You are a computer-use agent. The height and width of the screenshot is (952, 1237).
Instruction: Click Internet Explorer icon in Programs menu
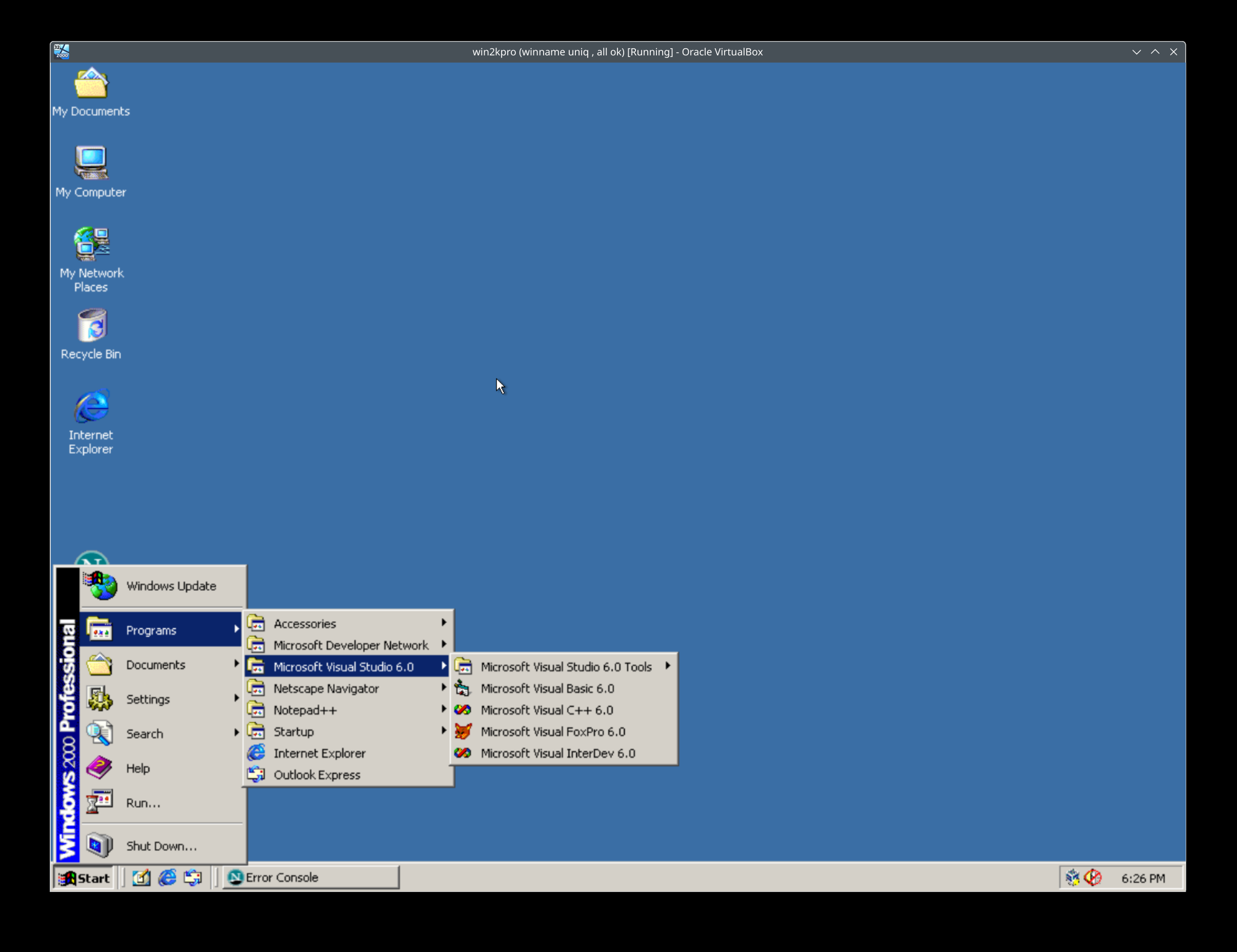pyautogui.click(x=256, y=752)
